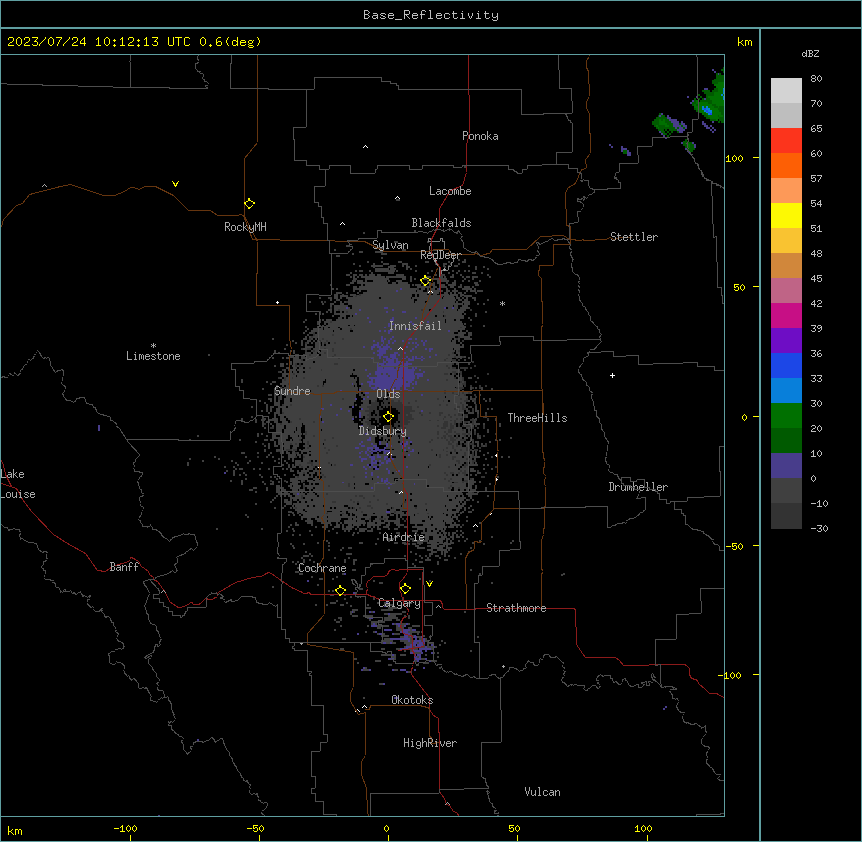Click the dBZ legend heading
This screenshot has height=842, width=862.
pyautogui.click(x=810, y=53)
